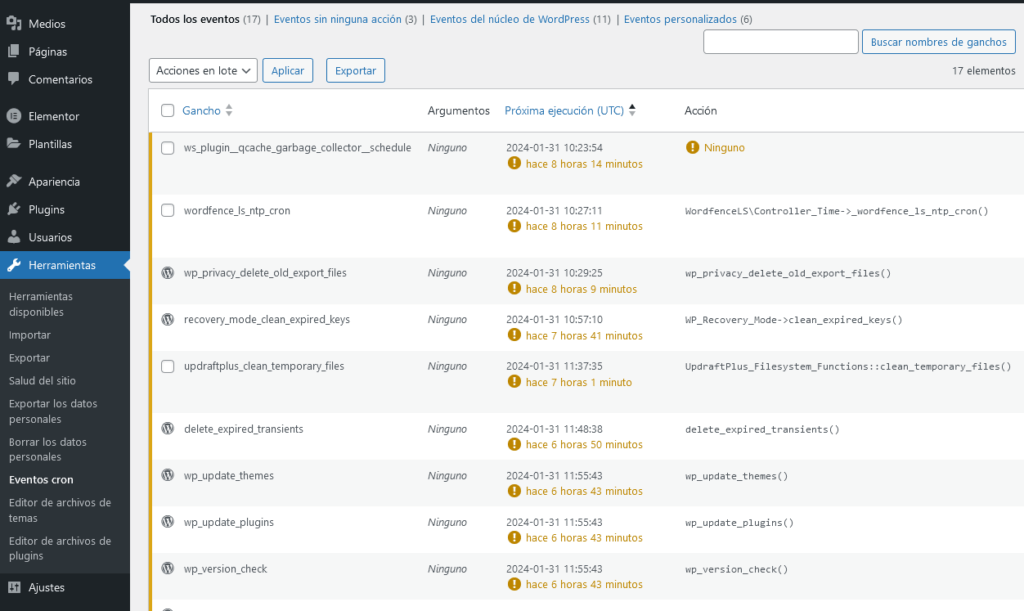The image size is (1024, 611).
Task: Check the select-all events checkbox
Action: tap(167, 110)
